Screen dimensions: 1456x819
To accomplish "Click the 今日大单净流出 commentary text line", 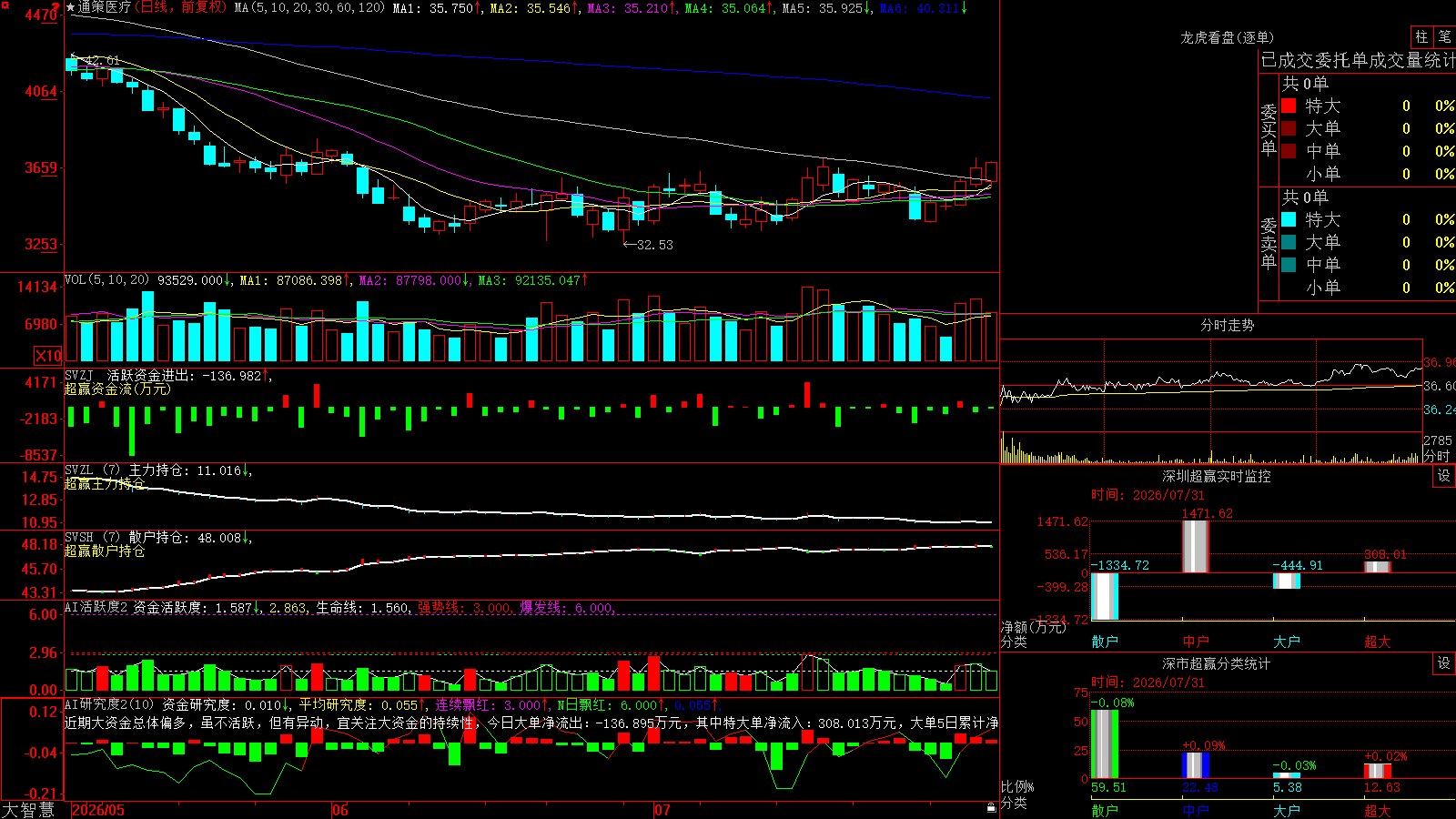I will [531, 723].
